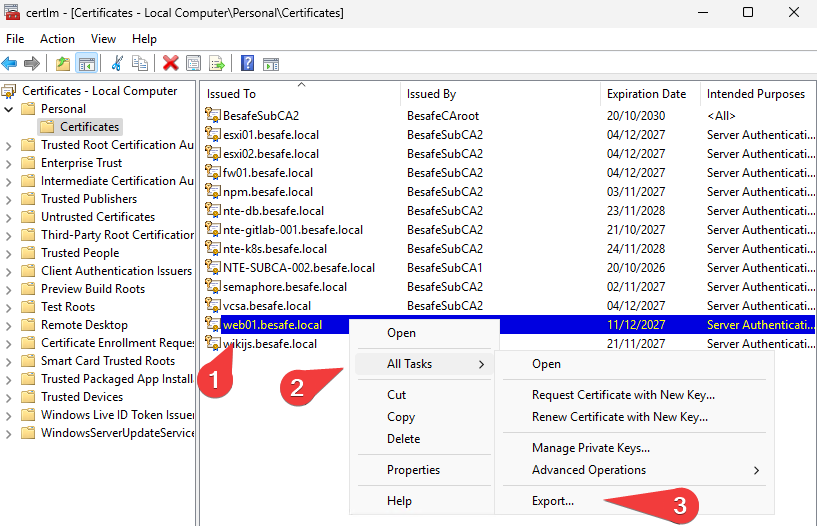Click the red Delete X toolbar icon
This screenshot has height=526, width=817.
pos(170,64)
